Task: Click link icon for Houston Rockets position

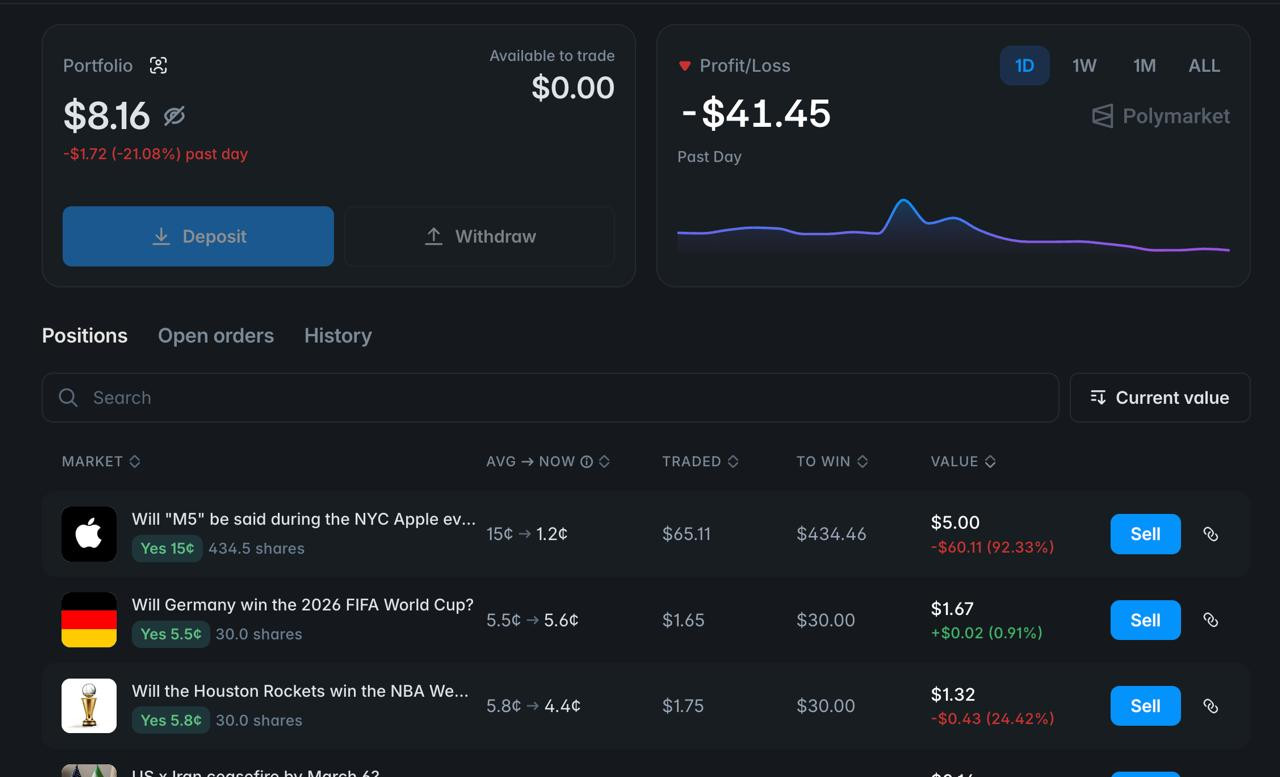Action: coord(1210,706)
